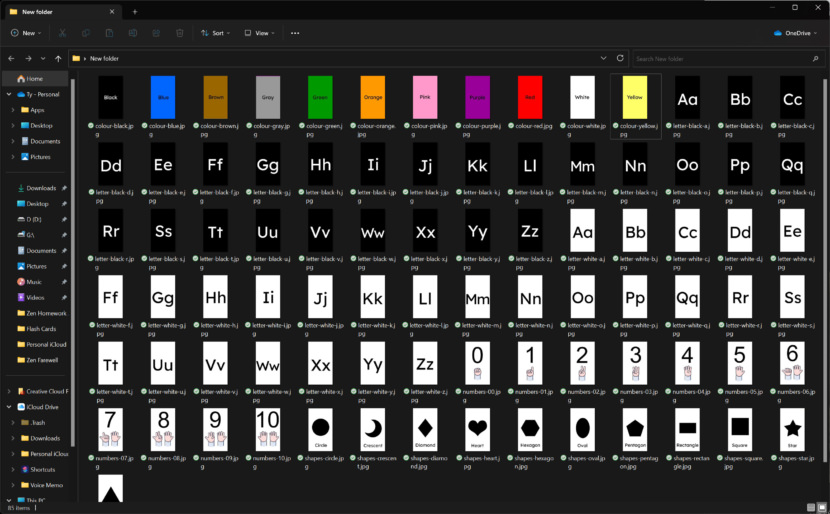Click the Refresh button beside the address bar
Screen dimensions: 830x514
click(x=620, y=59)
